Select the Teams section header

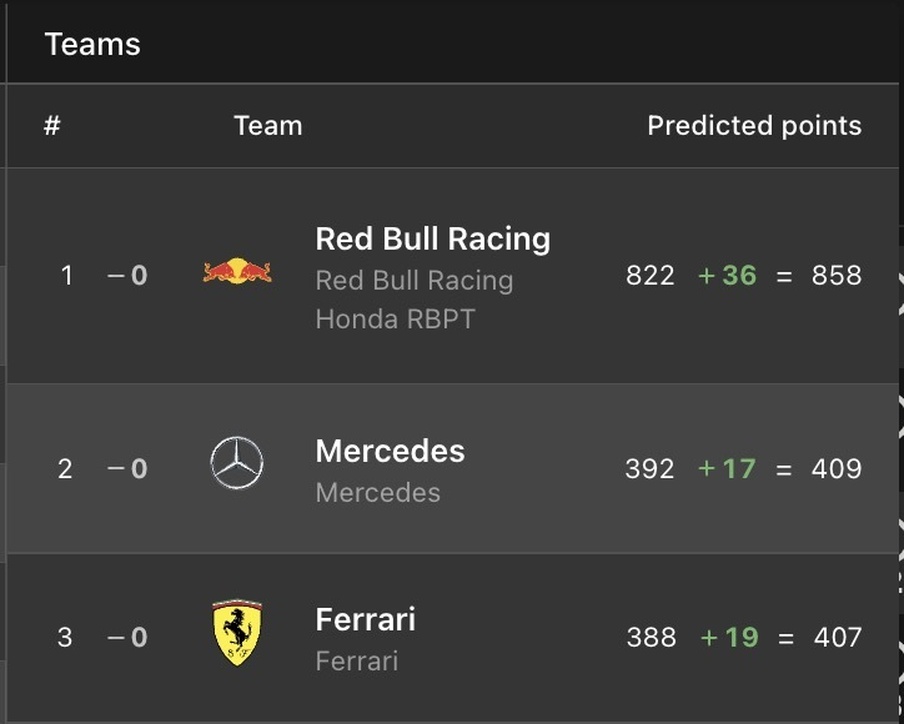(x=92, y=44)
